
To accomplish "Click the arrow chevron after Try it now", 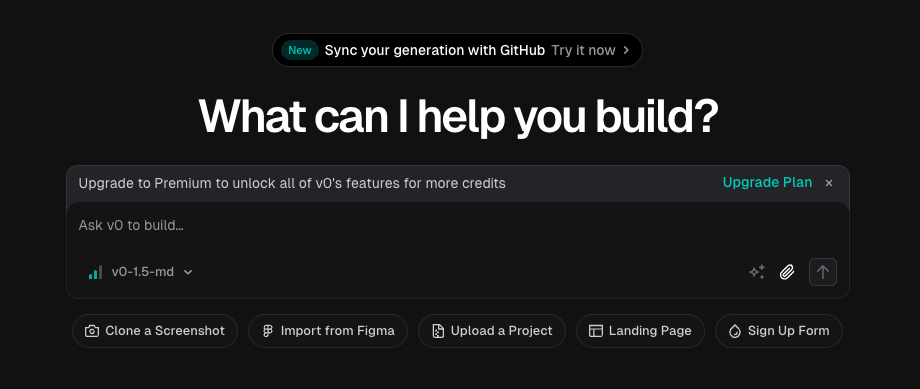I will click(x=626, y=50).
